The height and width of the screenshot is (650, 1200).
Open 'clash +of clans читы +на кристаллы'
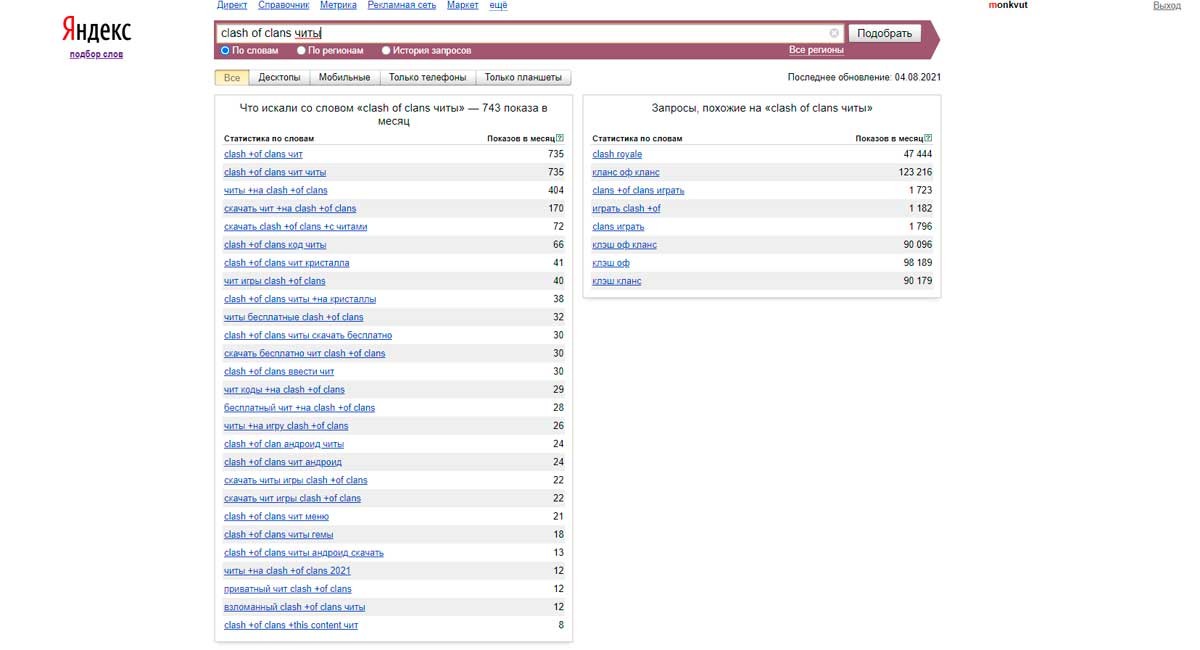(x=300, y=299)
